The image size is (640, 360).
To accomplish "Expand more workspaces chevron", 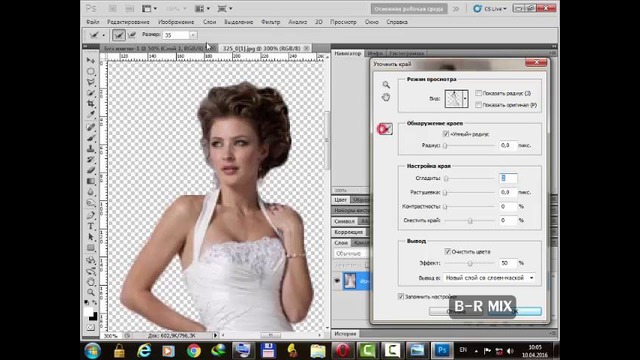I will [456, 9].
